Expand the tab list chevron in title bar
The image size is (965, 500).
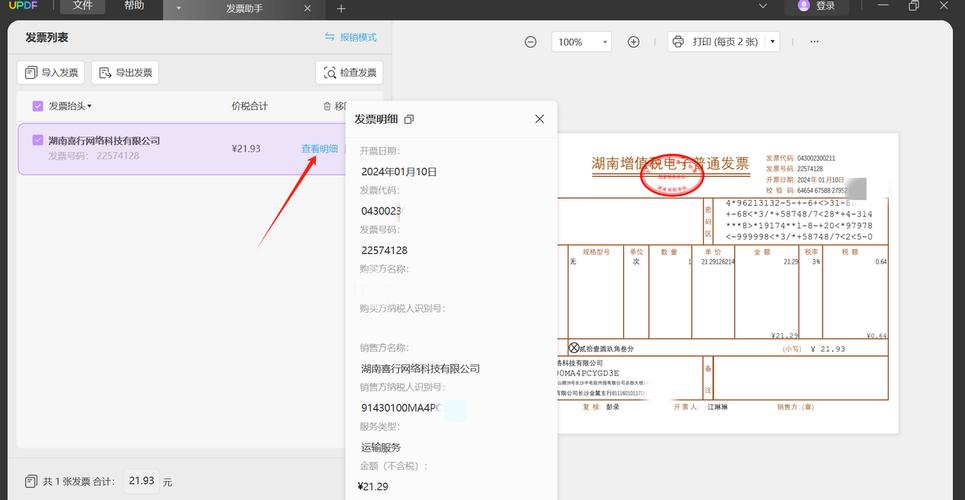point(763,6)
